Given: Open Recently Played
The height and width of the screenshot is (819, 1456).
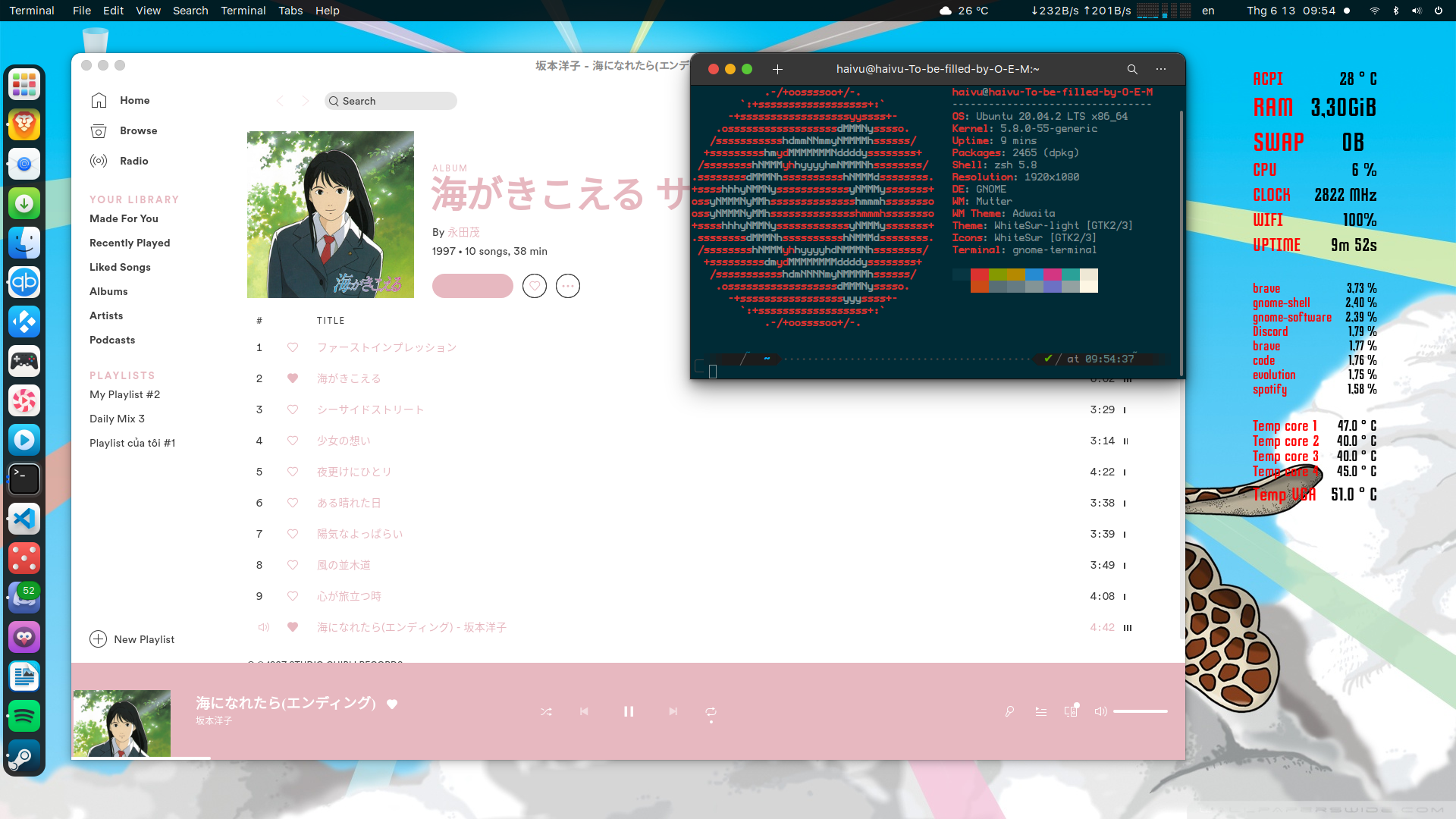Looking at the screenshot, I should coord(130,243).
